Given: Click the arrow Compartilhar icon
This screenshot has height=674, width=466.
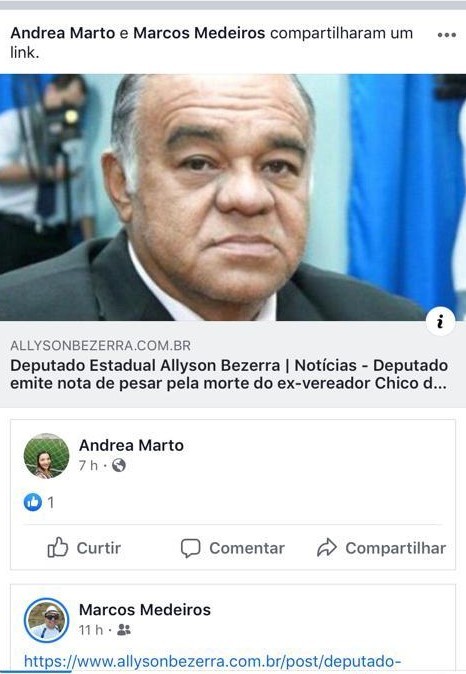Looking at the screenshot, I should (327, 548).
